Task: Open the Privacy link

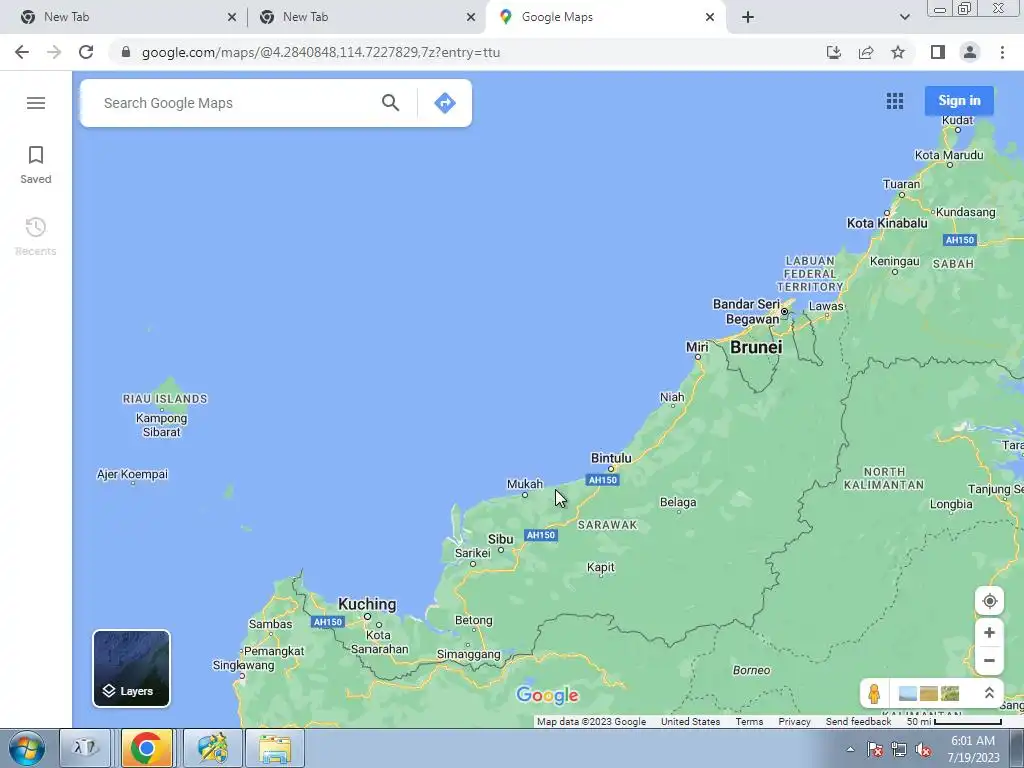Action: (x=794, y=722)
